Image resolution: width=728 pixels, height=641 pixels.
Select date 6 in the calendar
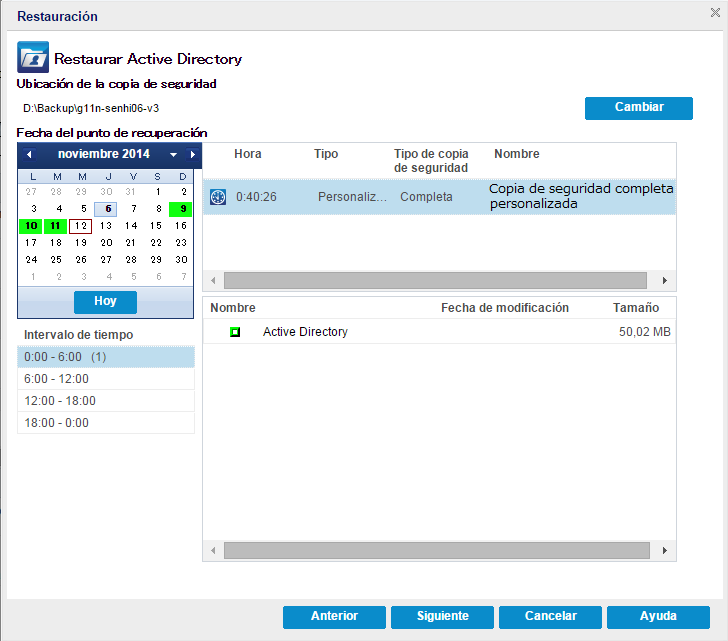pyautogui.click(x=106, y=209)
